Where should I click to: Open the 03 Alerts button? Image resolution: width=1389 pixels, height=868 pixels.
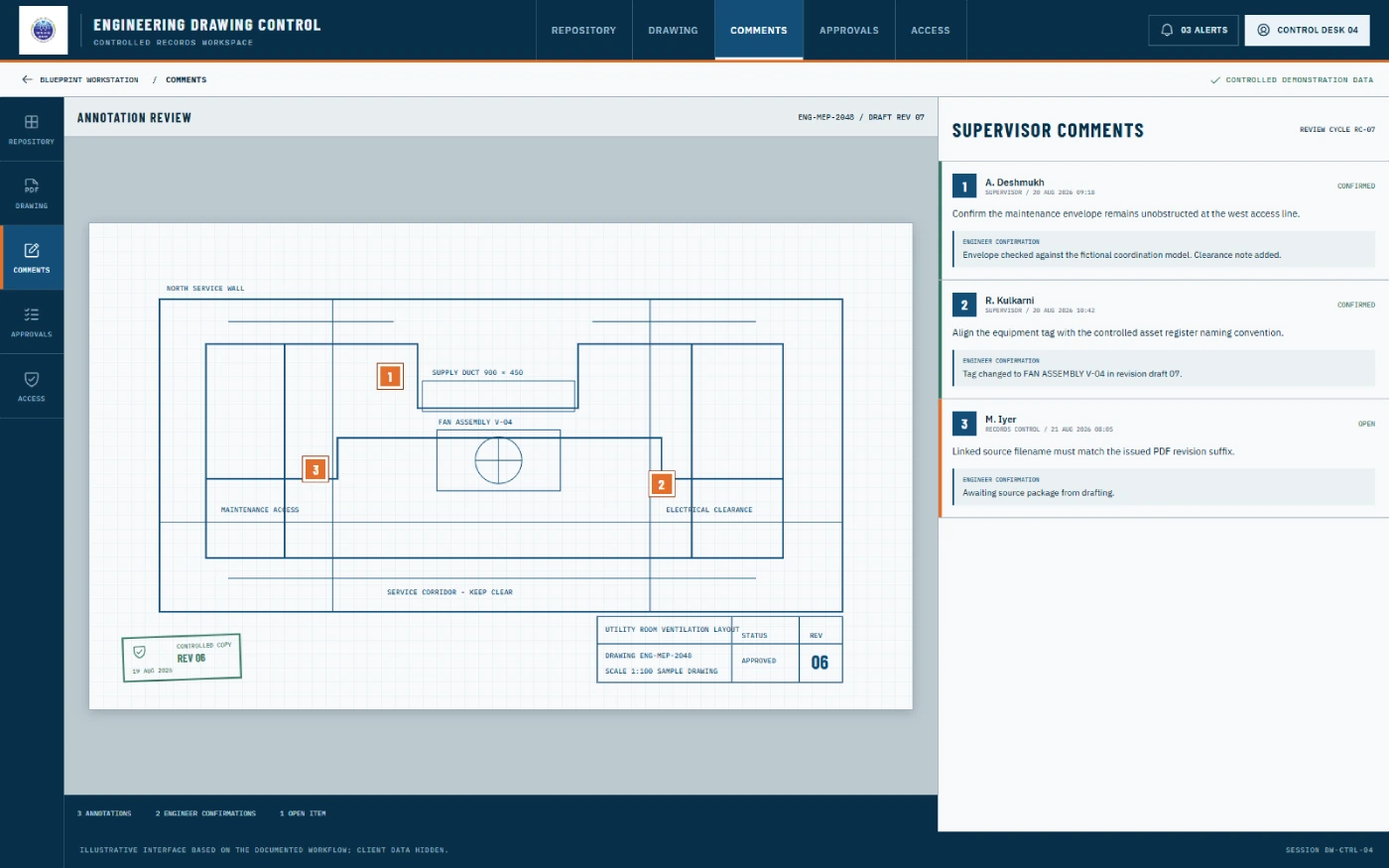[x=1194, y=30]
